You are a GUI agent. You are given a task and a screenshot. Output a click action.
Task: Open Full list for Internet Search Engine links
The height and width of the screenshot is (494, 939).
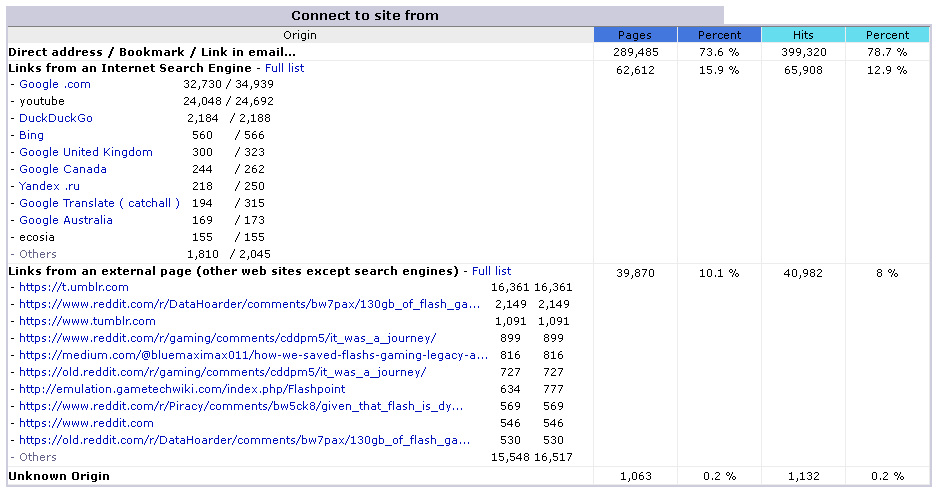pos(284,68)
